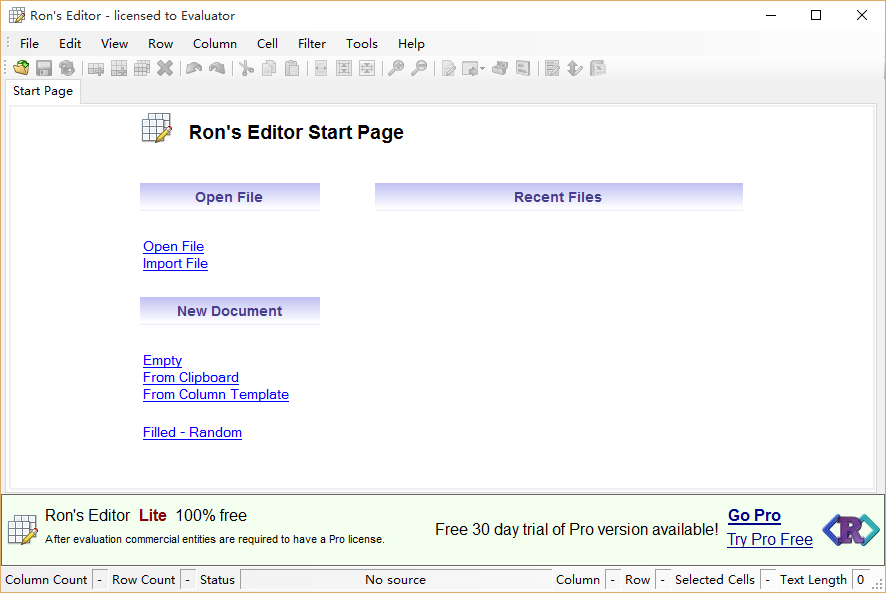This screenshot has width=886, height=593.
Task: Click From Column Template link
Action: tap(216, 395)
